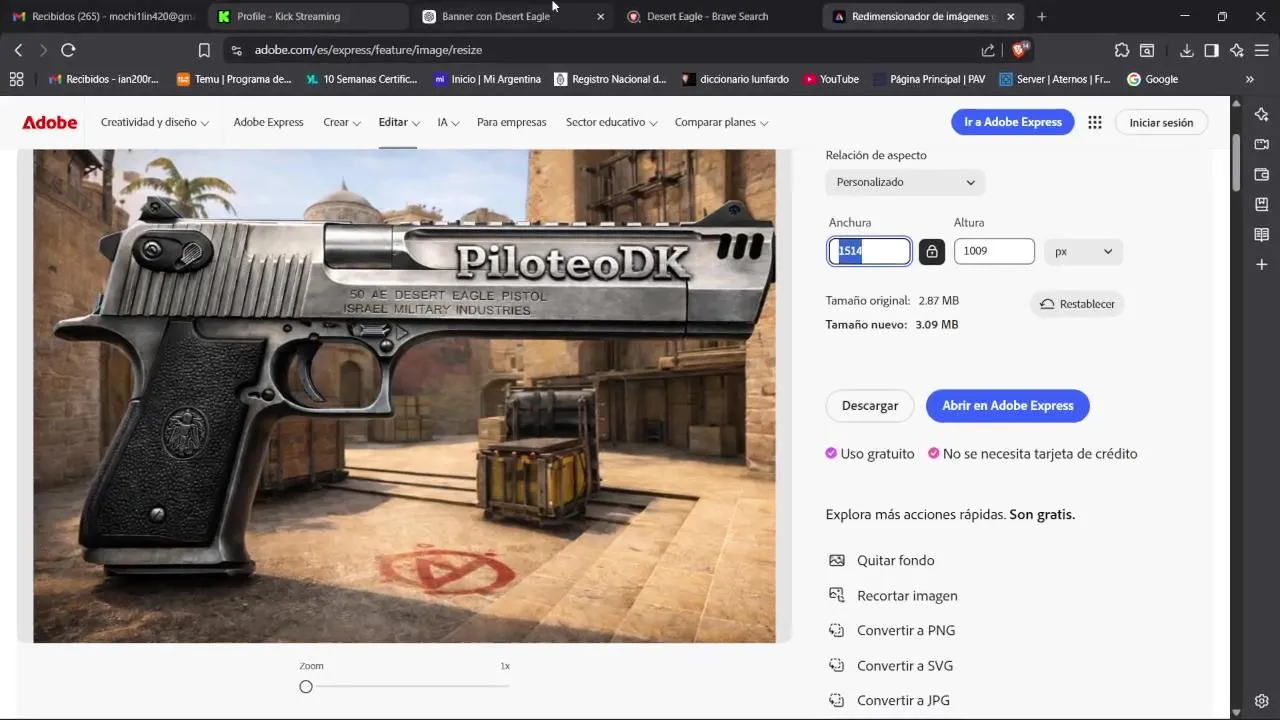1280x720 pixels.
Task: Click the Iniciar sesión button
Action: 1161,122
